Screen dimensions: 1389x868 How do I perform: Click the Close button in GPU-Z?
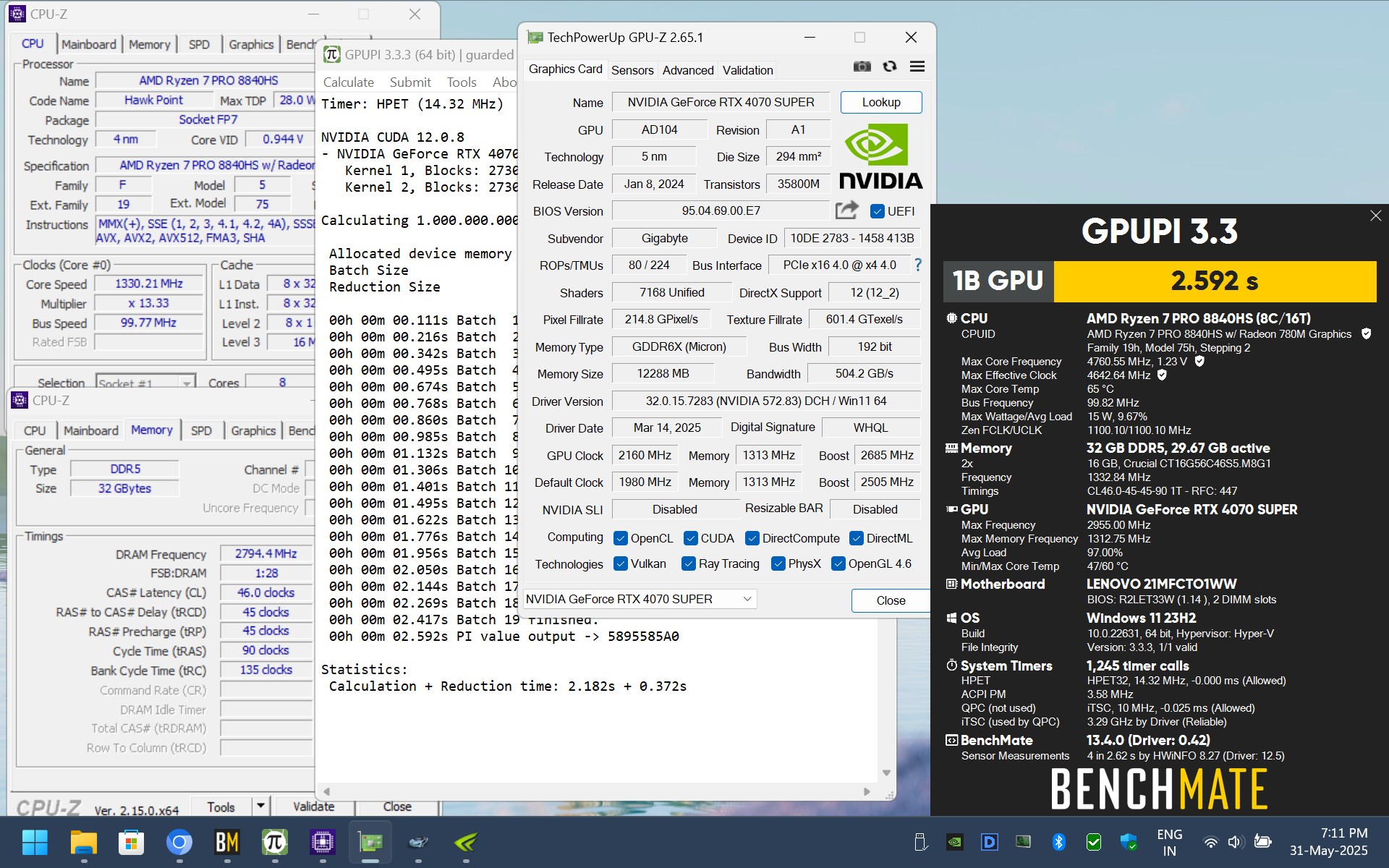point(891,600)
